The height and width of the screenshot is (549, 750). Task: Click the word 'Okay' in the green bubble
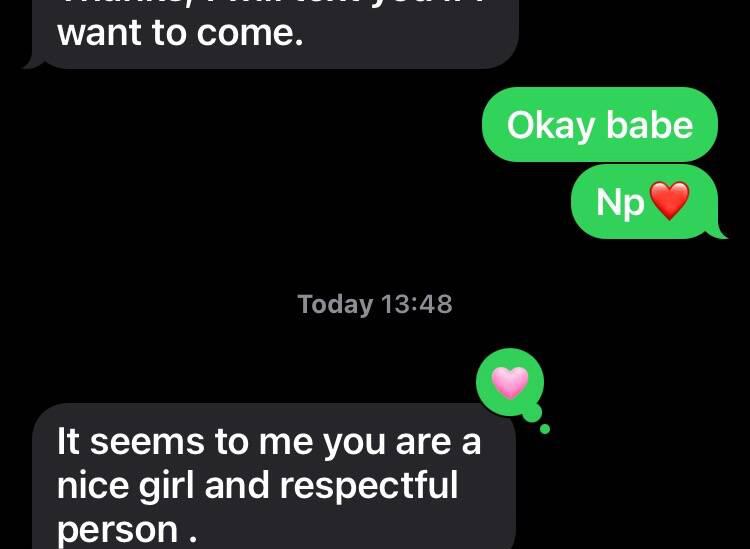click(550, 126)
